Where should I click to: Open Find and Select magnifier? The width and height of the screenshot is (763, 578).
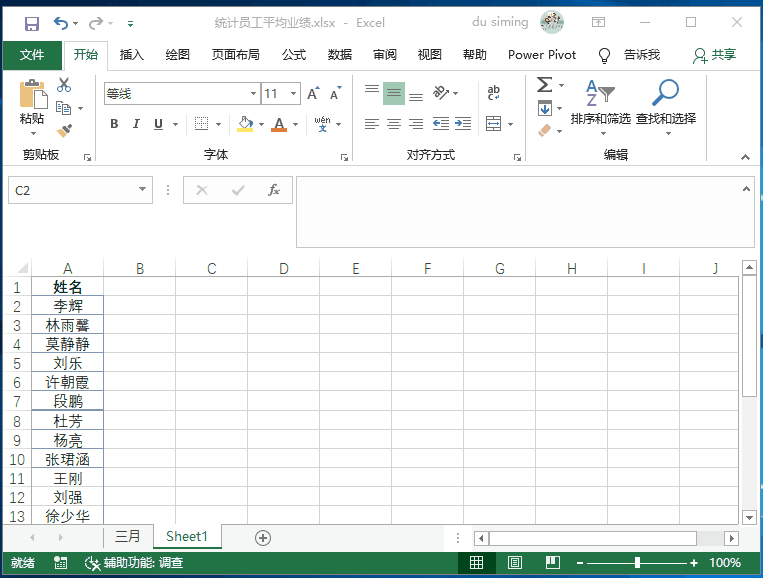(665, 101)
